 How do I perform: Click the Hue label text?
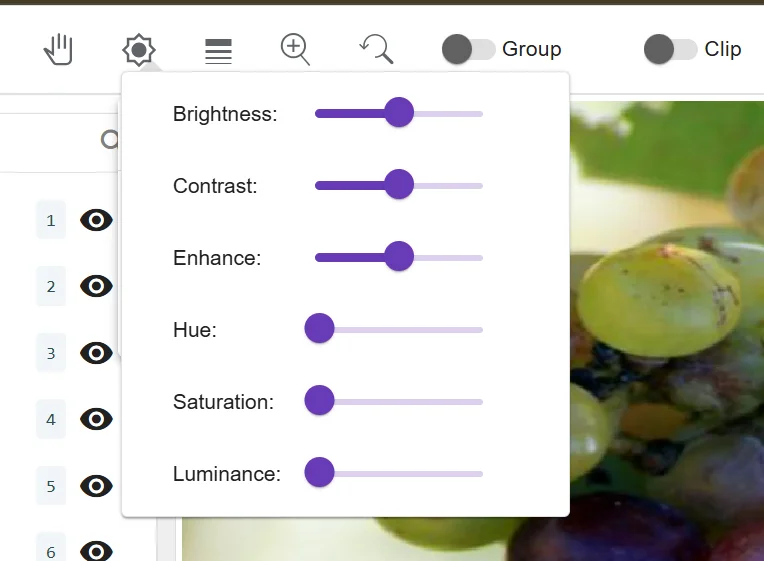click(195, 330)
